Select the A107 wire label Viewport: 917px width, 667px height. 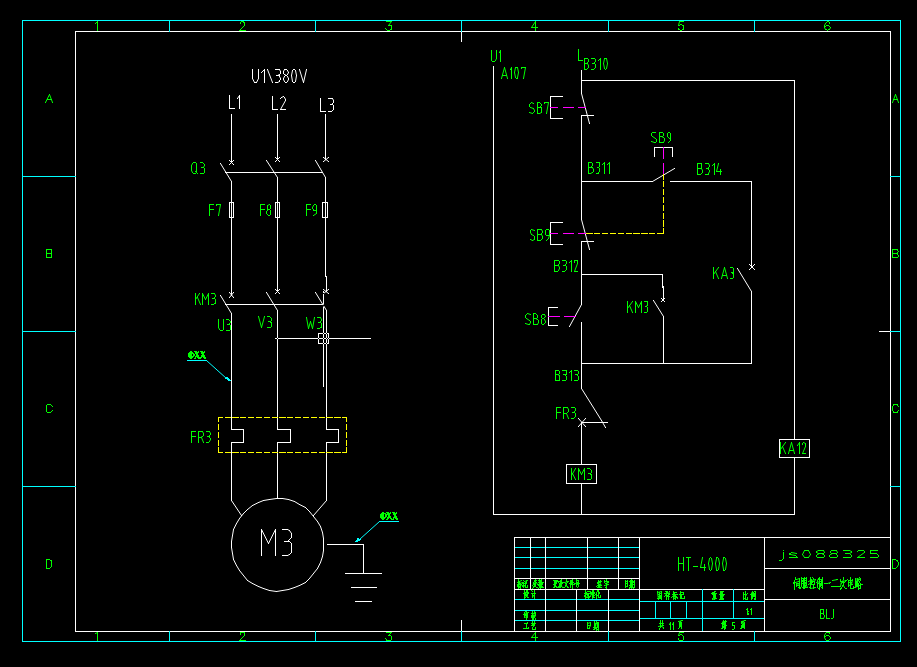(513, 74)
